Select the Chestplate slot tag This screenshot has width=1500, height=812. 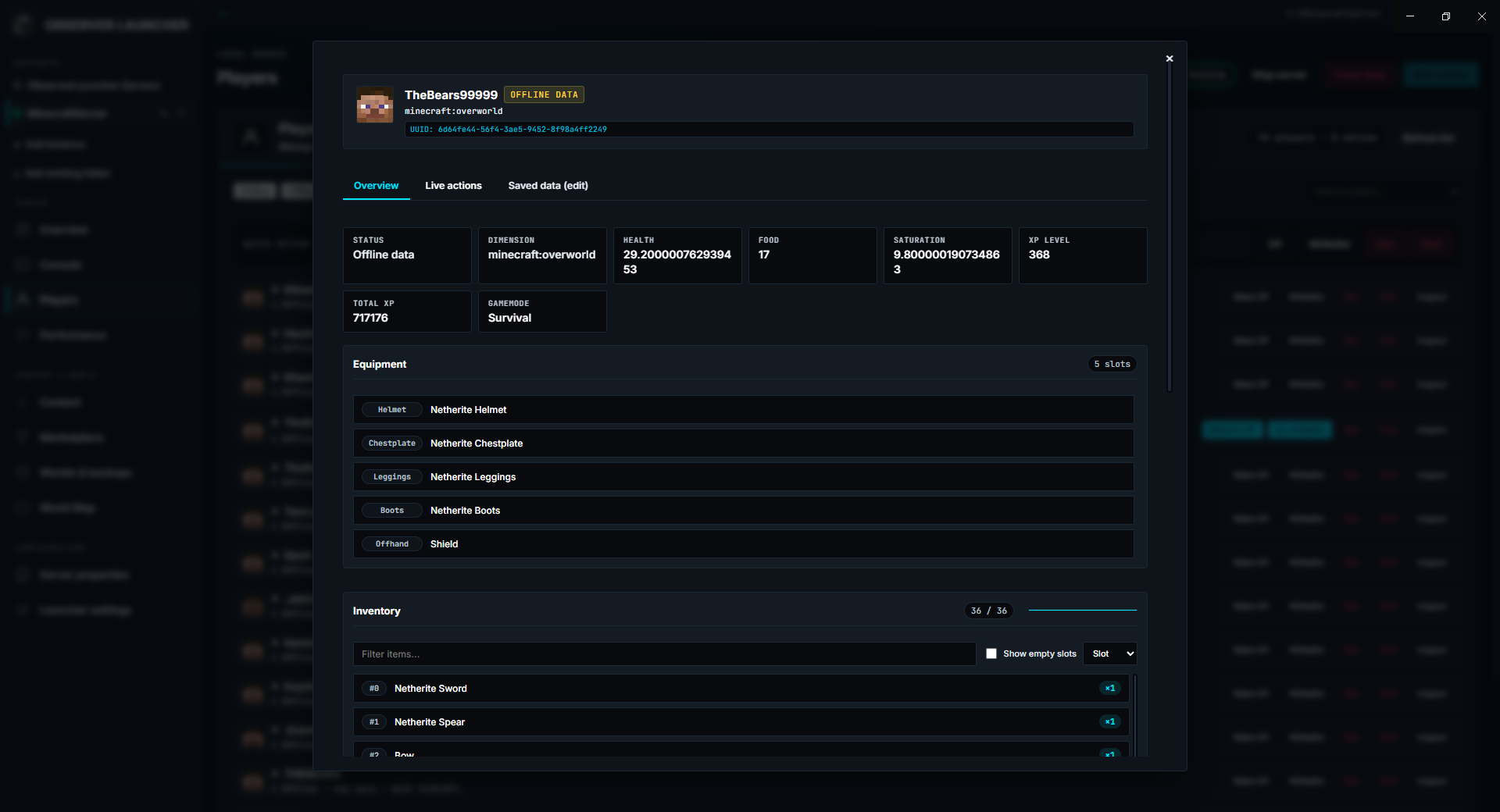pyautogui.click(x=392, y=443)
